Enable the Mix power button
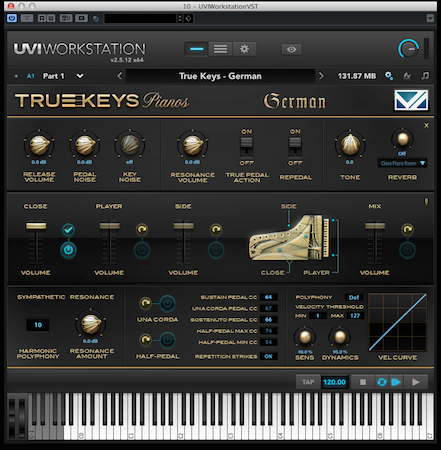This screenshot has width=441, height=450. click(x=407, y=250)
